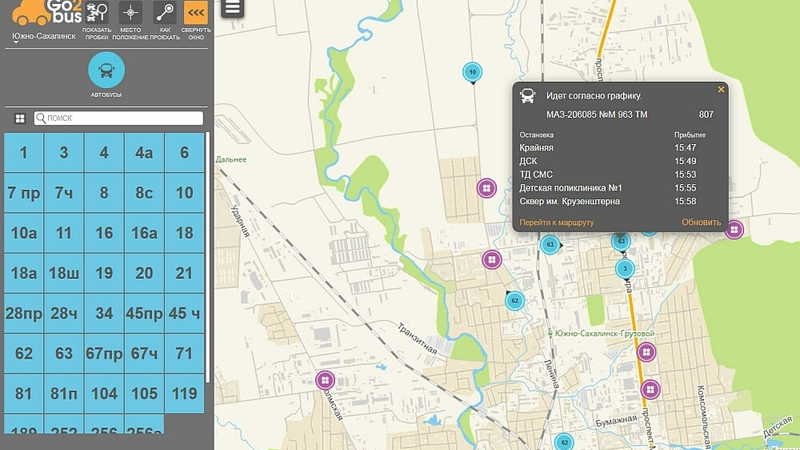
Task: Toggle the route grid view icon
Action: (19, 118)
